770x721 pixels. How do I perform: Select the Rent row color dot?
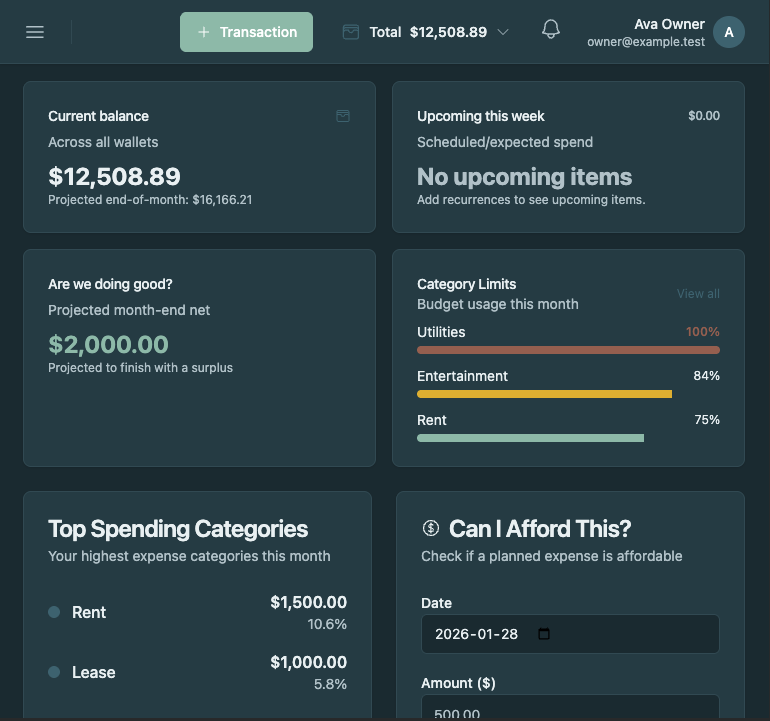point(54,612)
